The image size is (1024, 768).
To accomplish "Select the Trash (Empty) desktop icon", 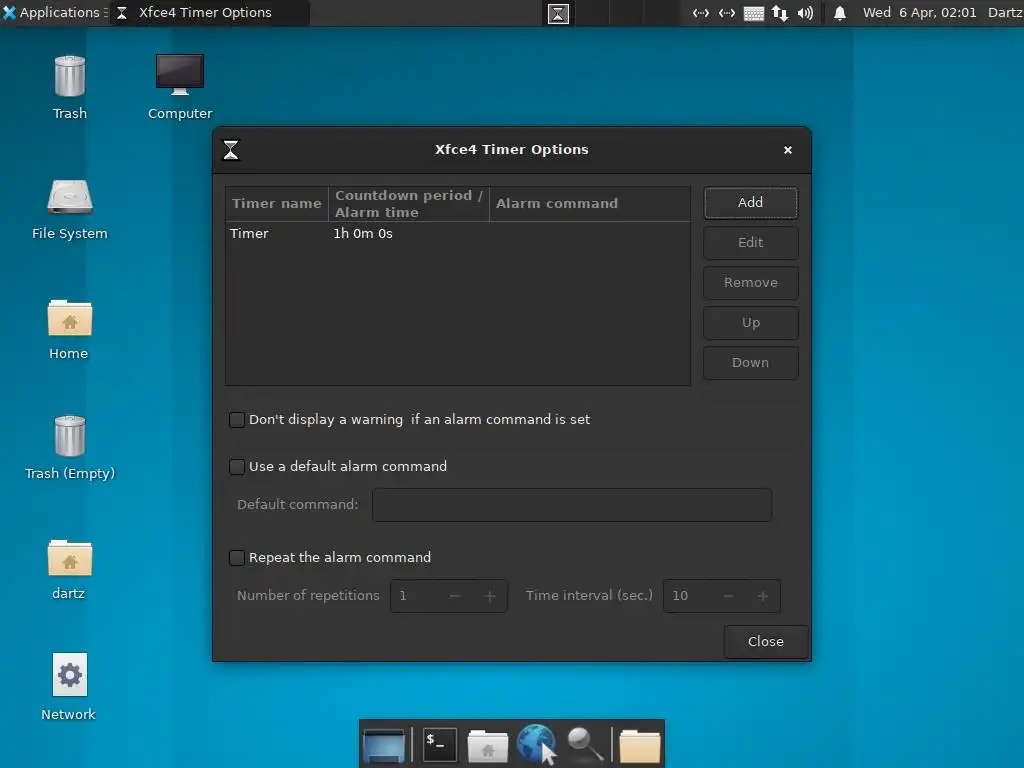I will click(70, 448).
